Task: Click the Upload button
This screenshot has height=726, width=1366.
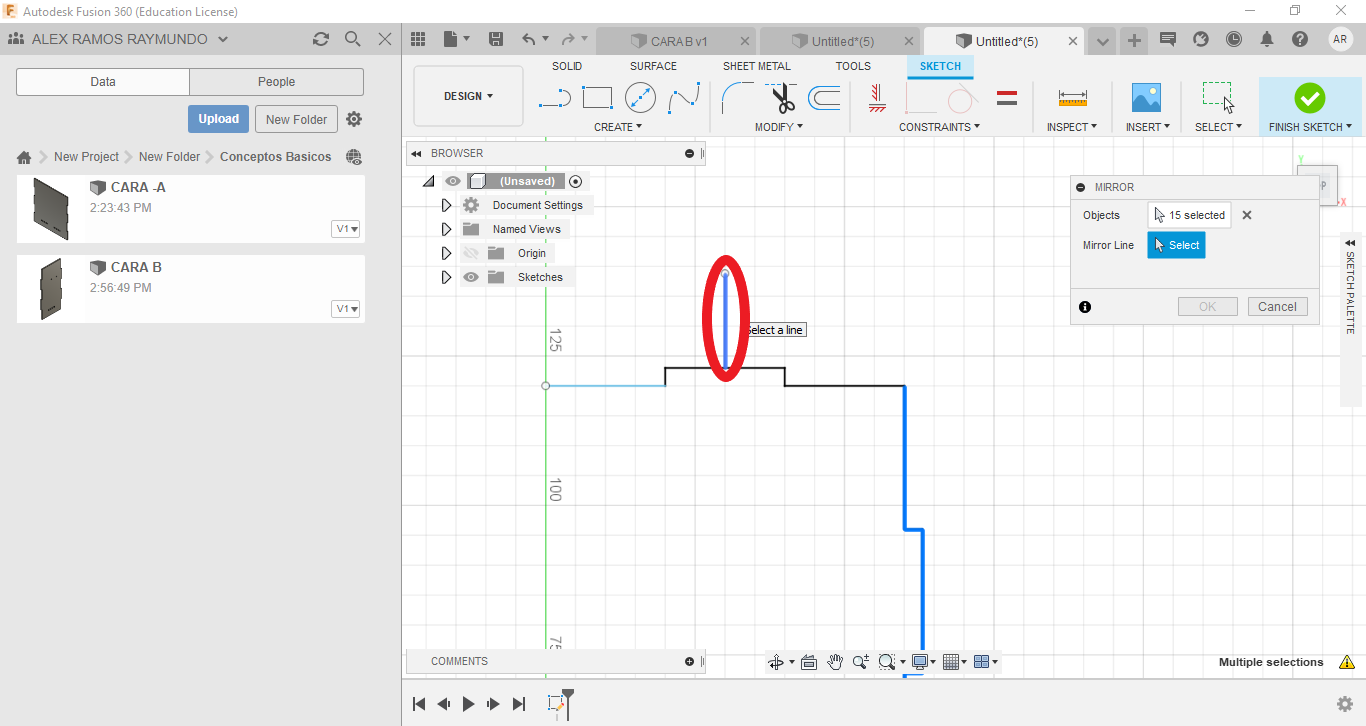Action: tap(218, 119)
